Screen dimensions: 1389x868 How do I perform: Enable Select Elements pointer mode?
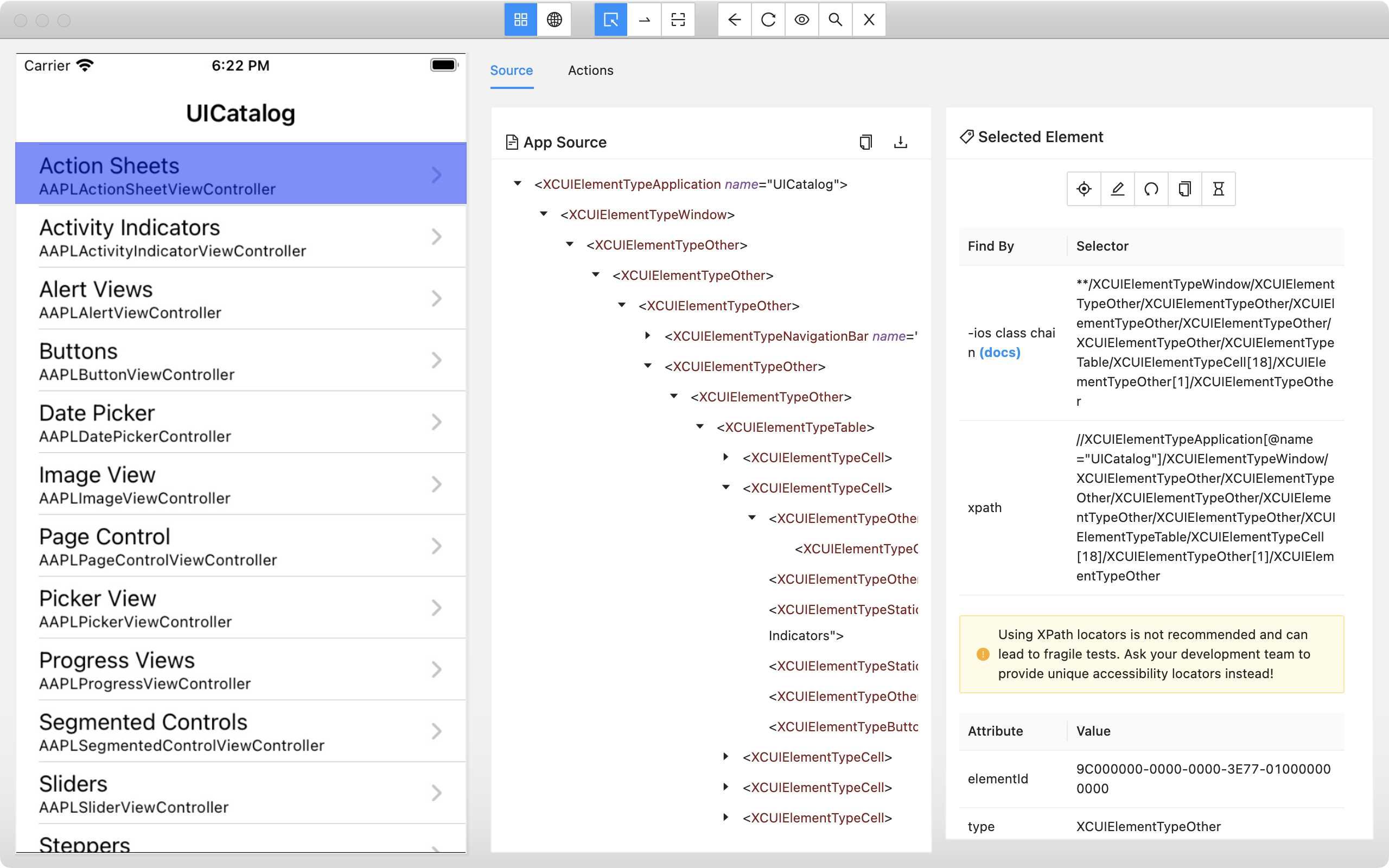click(611, 20)
